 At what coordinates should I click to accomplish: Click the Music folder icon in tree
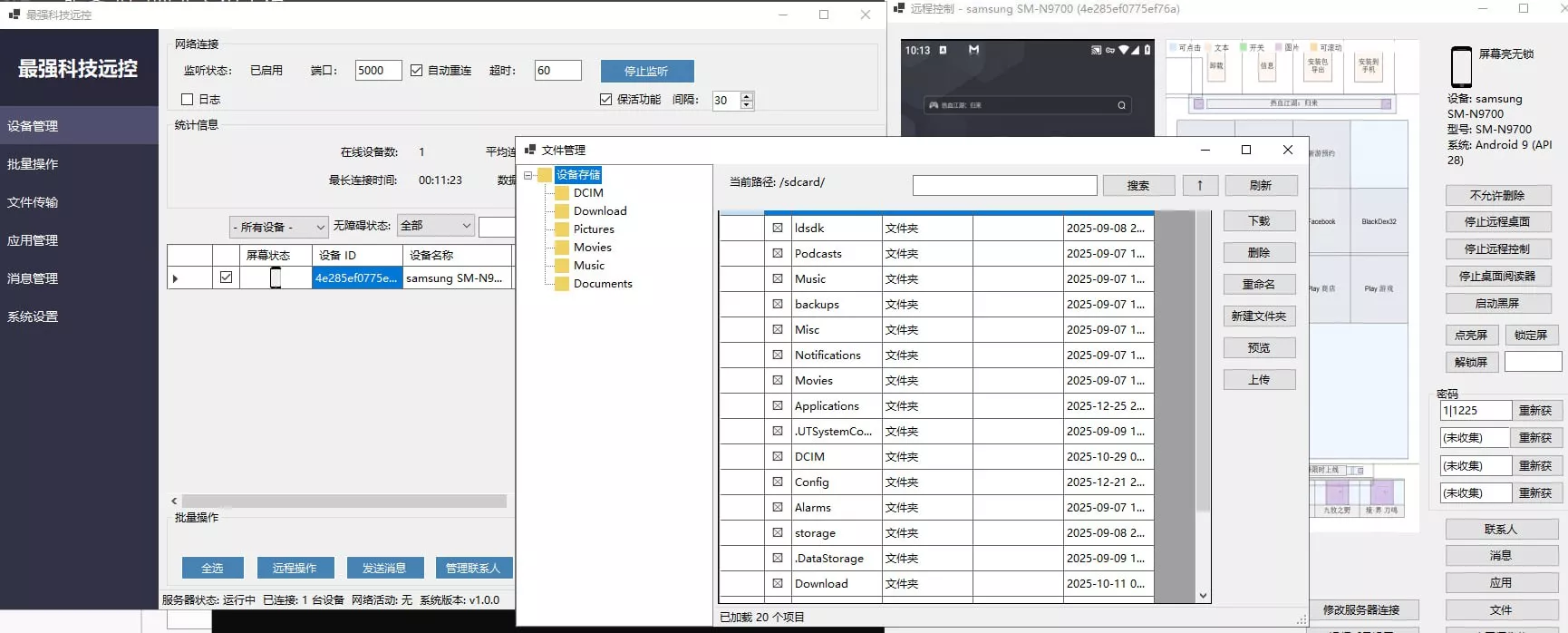click(562, 266)
